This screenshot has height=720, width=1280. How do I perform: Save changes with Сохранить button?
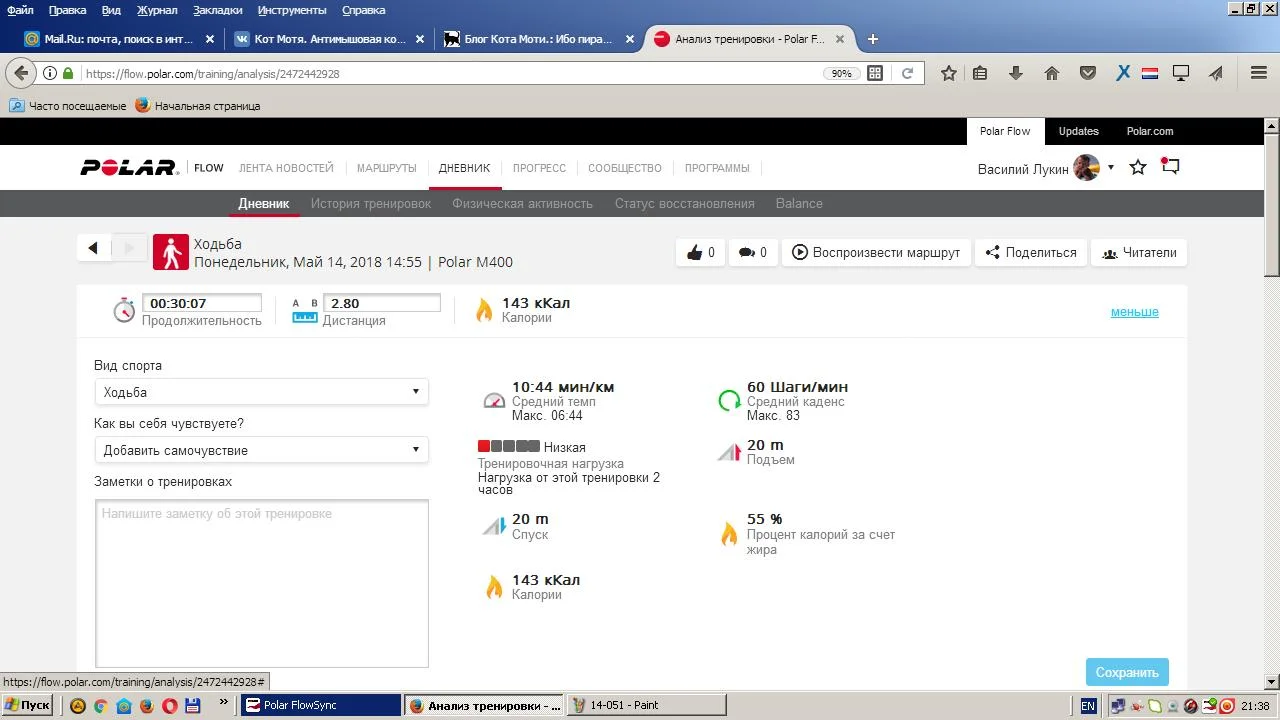coord(1127,672)
